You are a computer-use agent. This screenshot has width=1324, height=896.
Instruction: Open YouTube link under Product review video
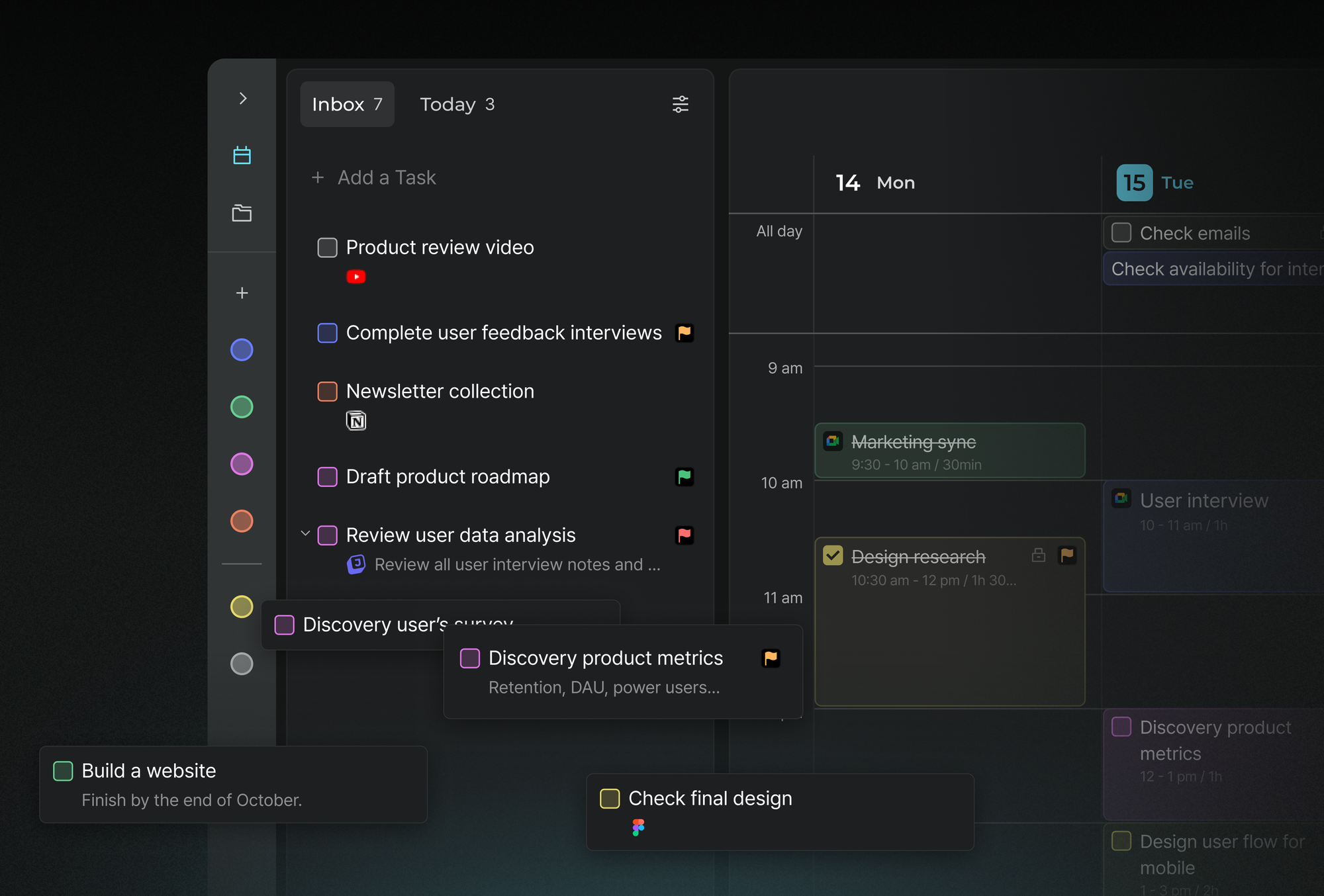coord(356,277)
